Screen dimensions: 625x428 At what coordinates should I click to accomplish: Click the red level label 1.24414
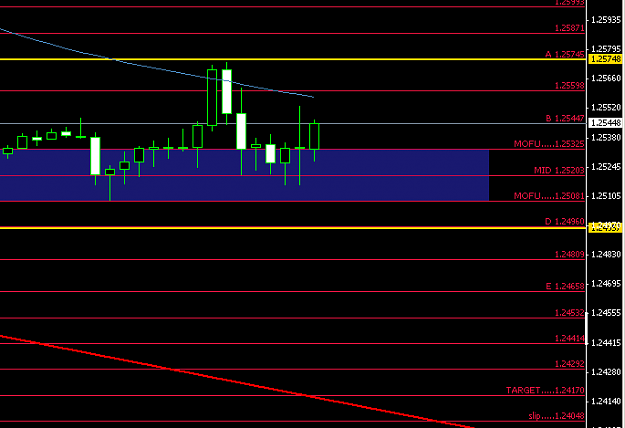[x=570, y=338]
